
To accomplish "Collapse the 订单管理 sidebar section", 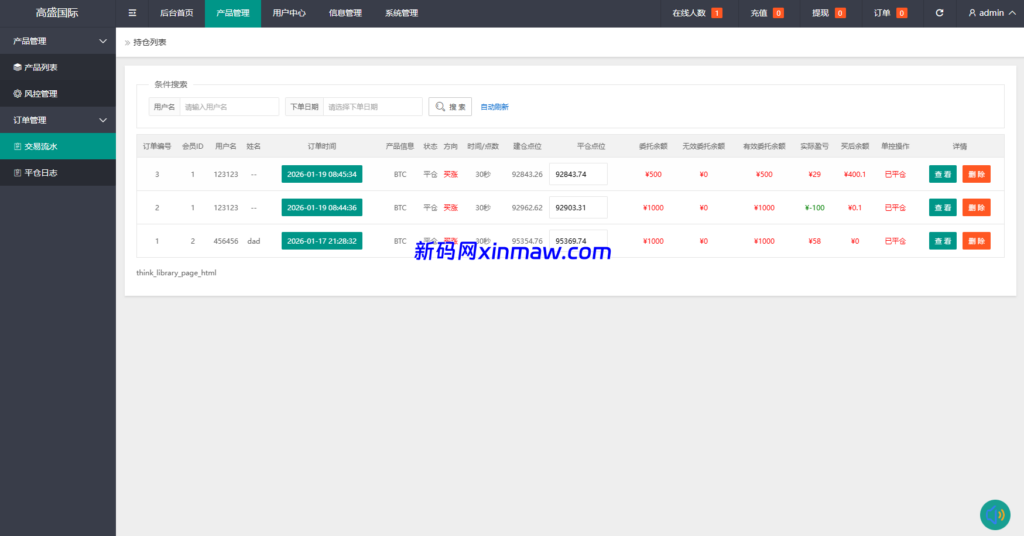I will pyautogui.click(x=58, y=120).
